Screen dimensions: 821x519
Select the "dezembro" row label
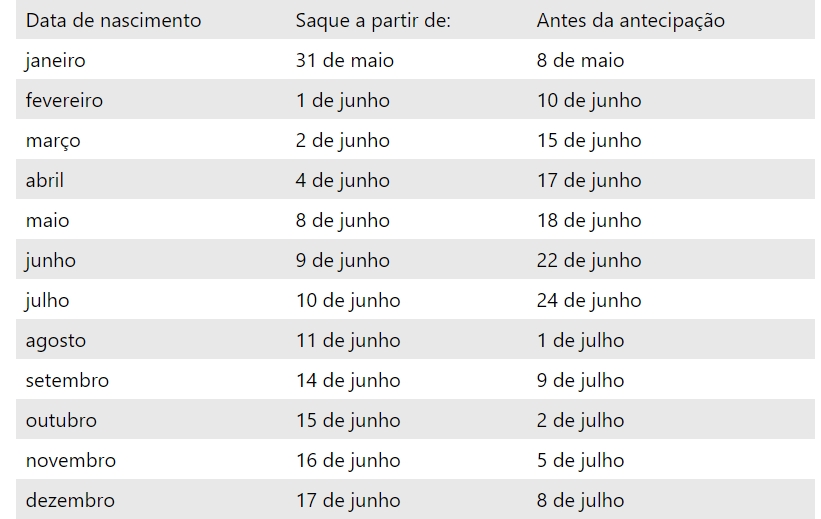point(70,500)
